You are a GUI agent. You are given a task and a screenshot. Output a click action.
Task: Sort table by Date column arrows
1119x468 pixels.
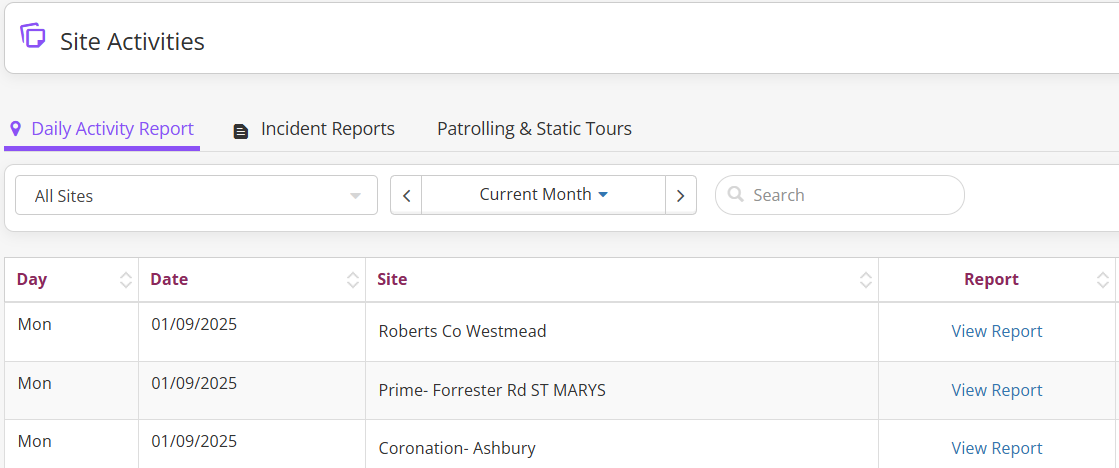[x=352, y=280]
